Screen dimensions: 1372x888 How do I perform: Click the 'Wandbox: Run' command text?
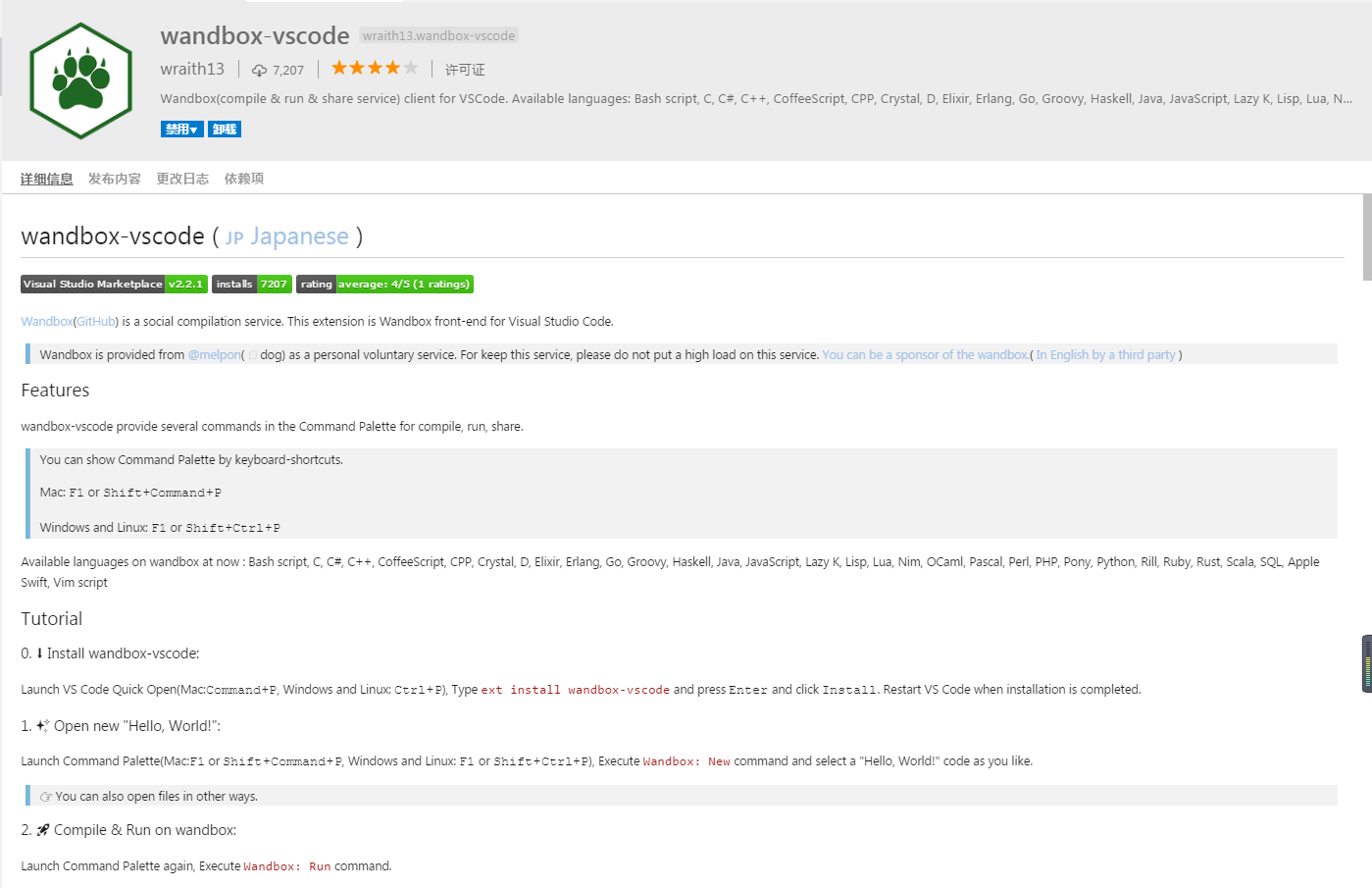(287, 866)
